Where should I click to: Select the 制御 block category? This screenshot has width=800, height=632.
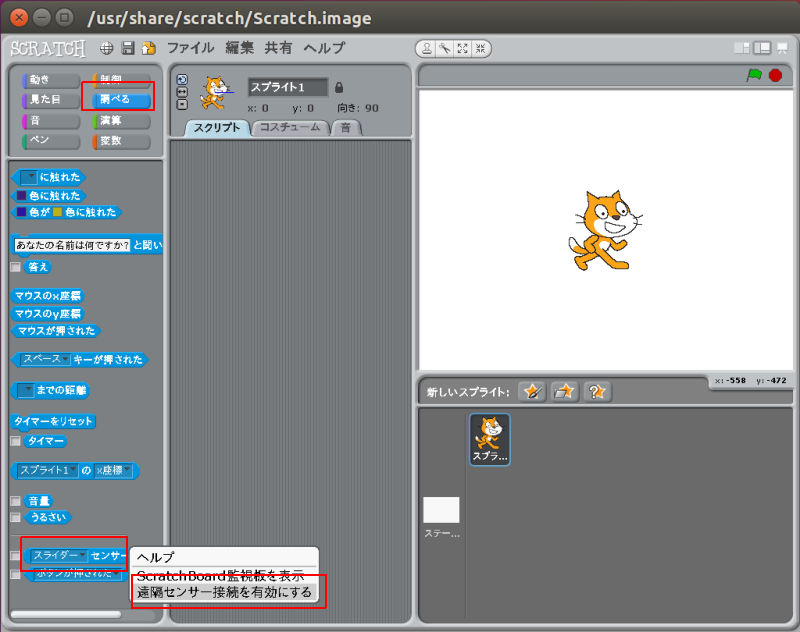(121, 80)
